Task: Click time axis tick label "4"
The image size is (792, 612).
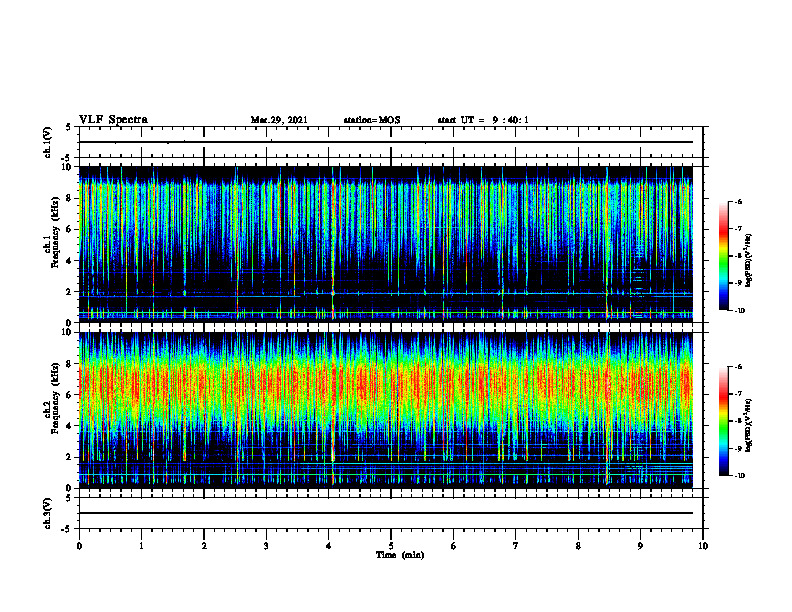Action: pos(329,546)
